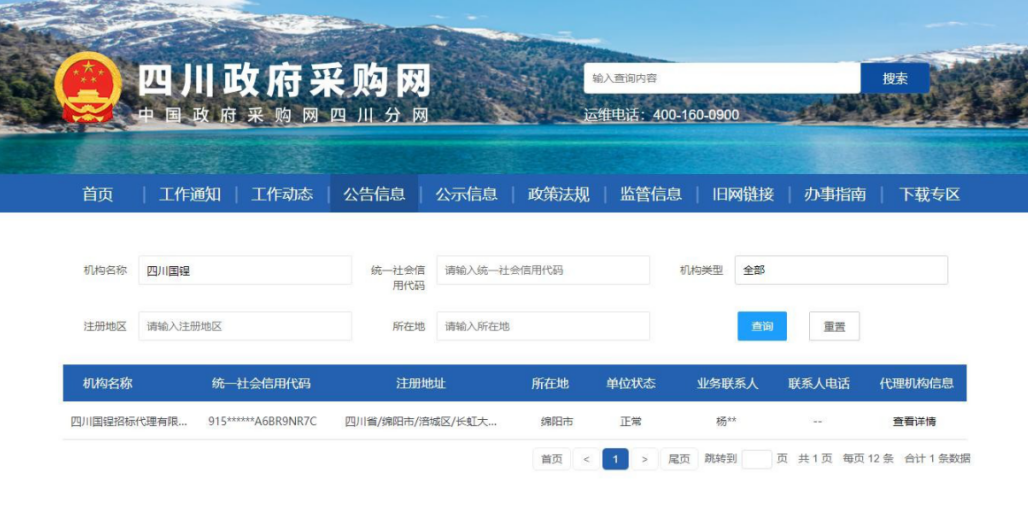Click the 正常 status cell
Image resolution: width=1028 pixels, height=514 pixels.
pyautogui.click(x=631, y=422)
